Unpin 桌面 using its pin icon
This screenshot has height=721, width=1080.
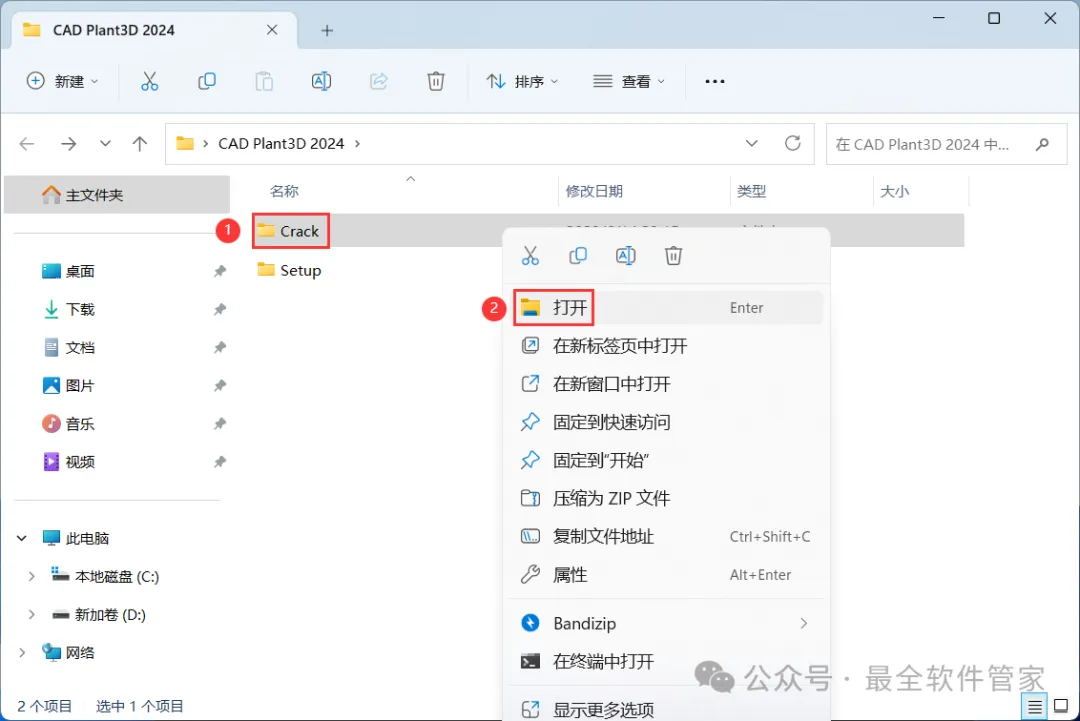tap(220, 271)
